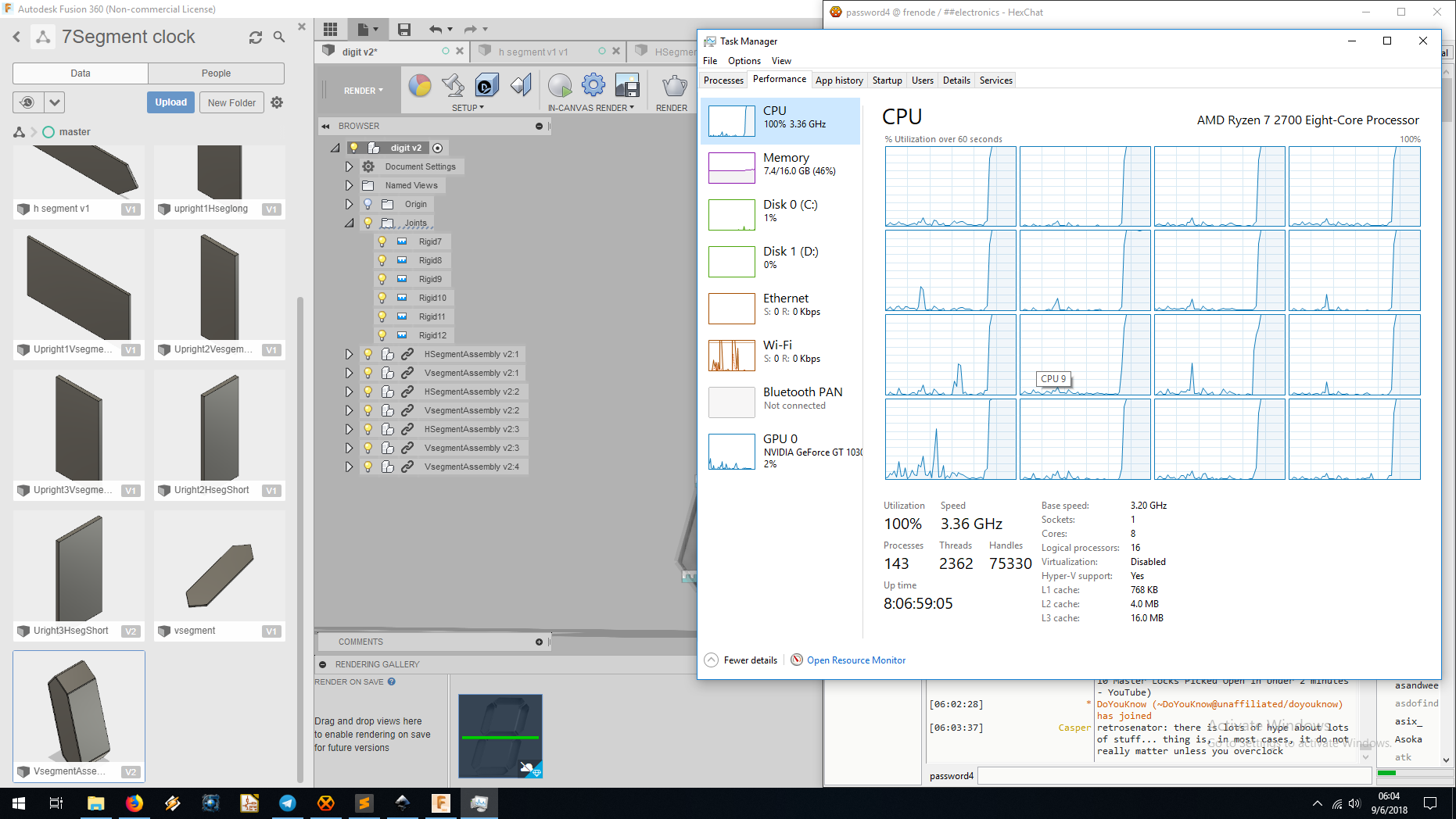
Task: Switch to App history tab in Task Manager
Action: tap(839, 80)
